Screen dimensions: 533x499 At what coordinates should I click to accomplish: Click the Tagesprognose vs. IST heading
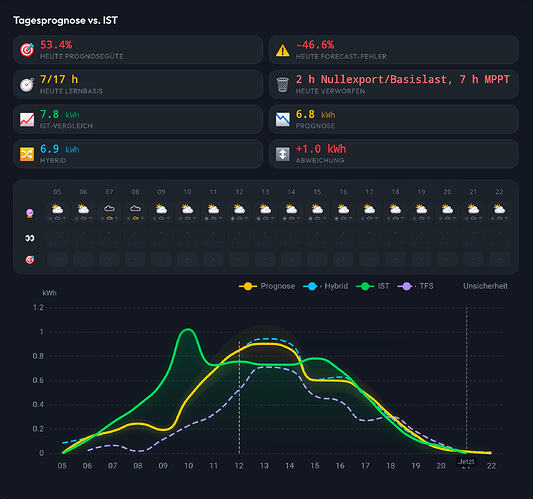(x=65, y=20)
